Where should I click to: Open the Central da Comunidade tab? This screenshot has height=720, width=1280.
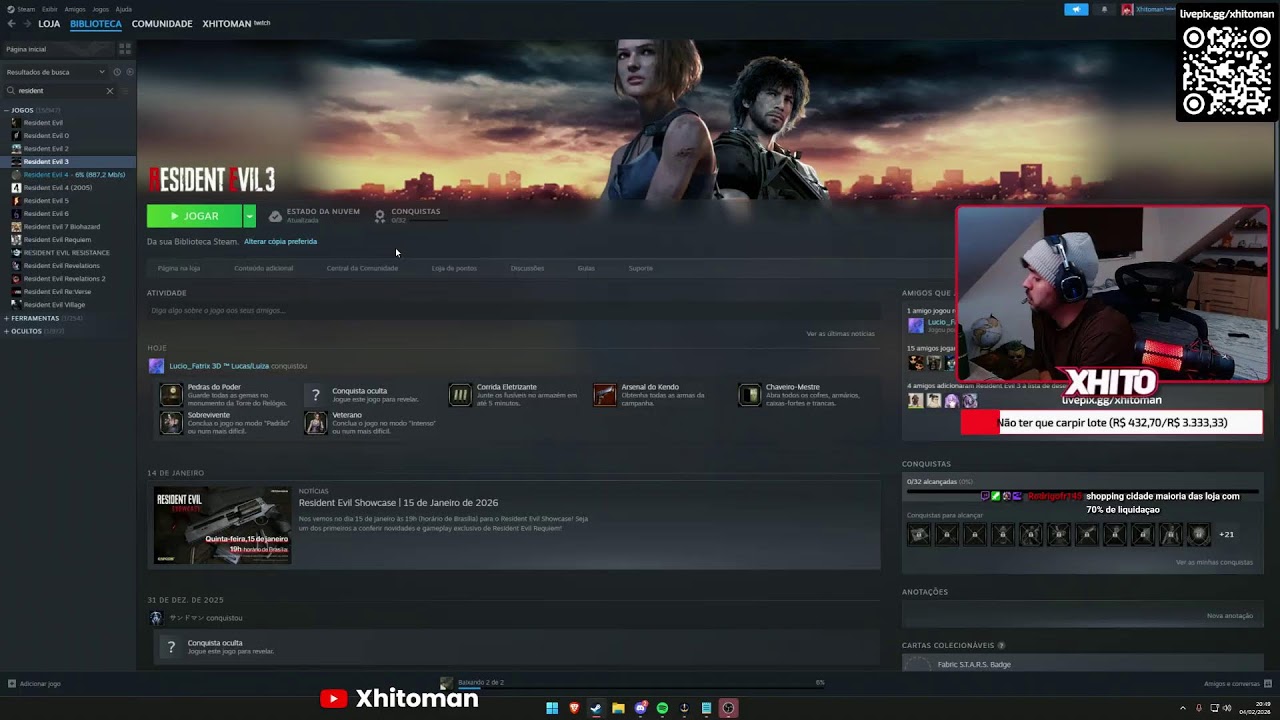click(x=362, y=268)
